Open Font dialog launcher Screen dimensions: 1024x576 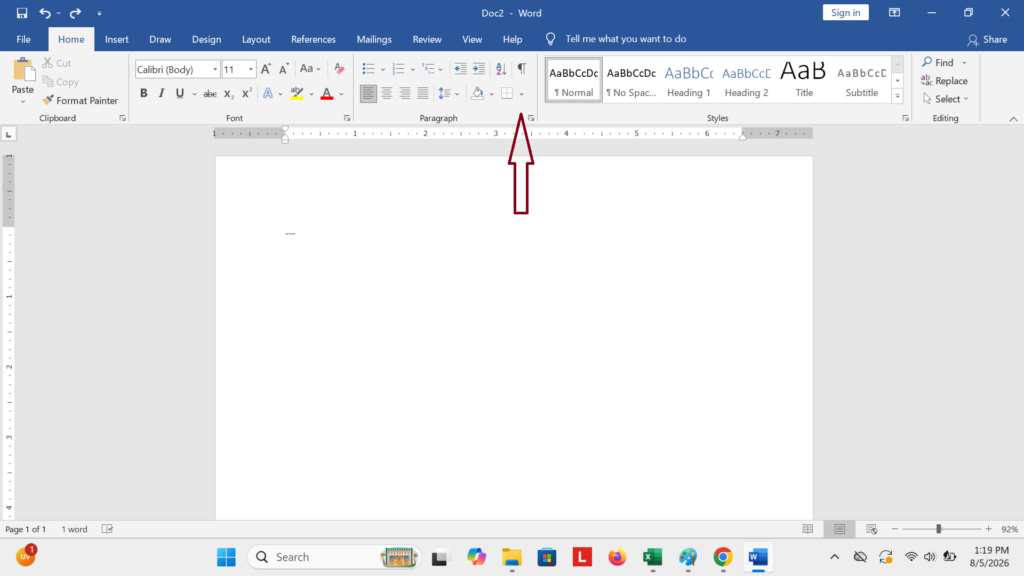347,118
